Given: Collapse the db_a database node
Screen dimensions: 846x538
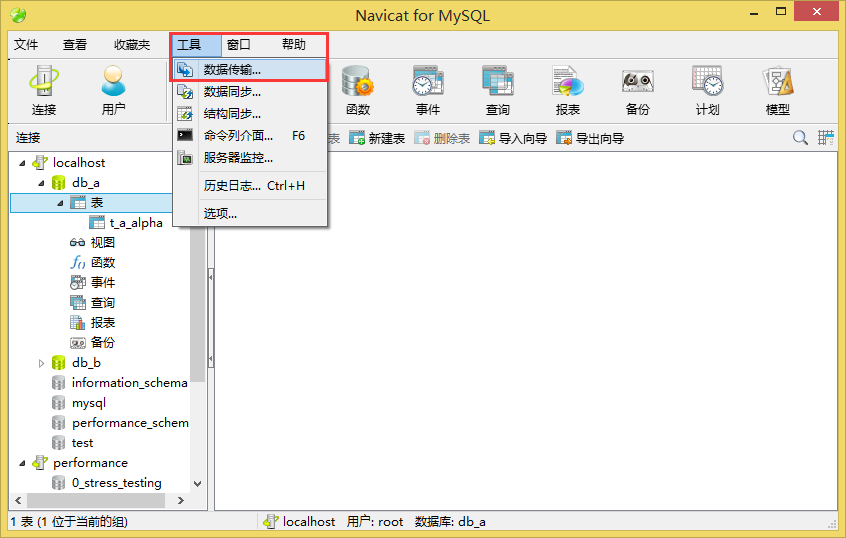Looking at the screenshot, I should 42,183.
